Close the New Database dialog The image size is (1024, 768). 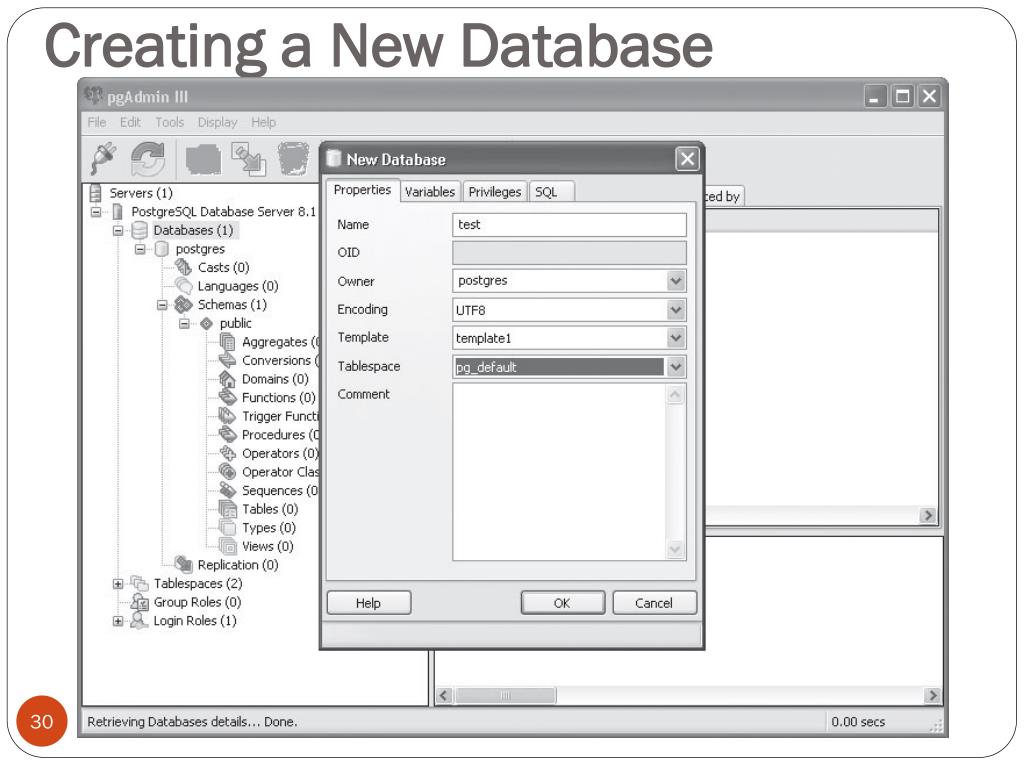[x=687, y=159]
